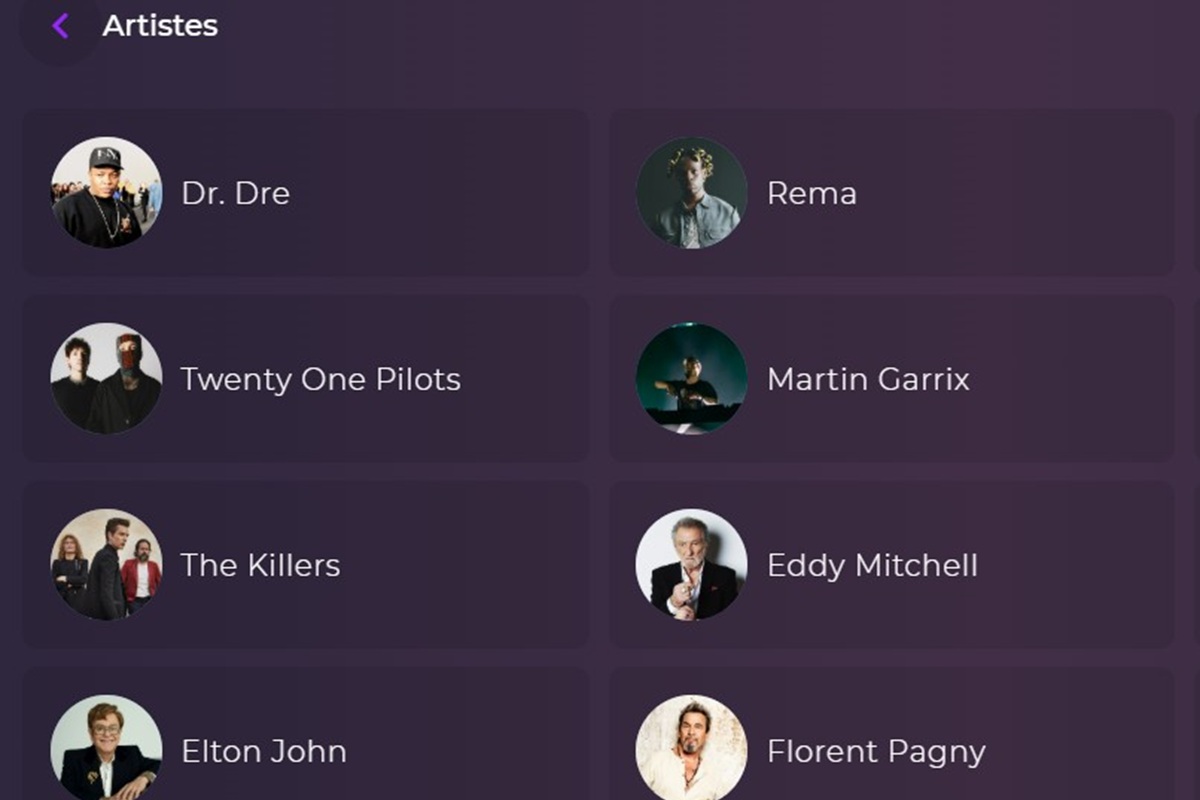Click Florent Pagny's avatar photo
1200x800 pixels.
[x=691, y=750]
